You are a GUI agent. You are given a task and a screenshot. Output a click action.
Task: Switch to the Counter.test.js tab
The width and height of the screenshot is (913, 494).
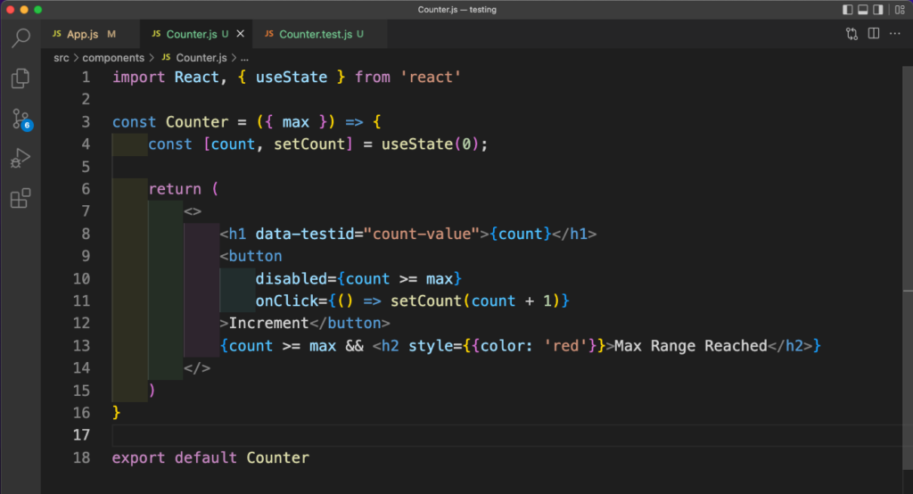click(x=314, y=34)
